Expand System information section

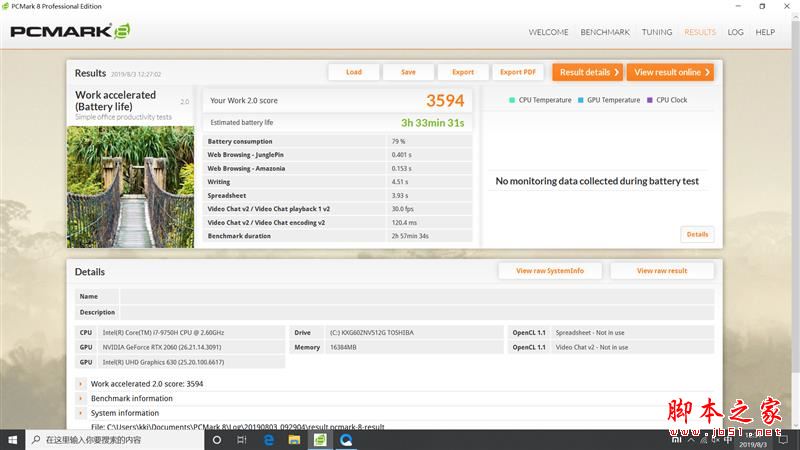[81, 413]
